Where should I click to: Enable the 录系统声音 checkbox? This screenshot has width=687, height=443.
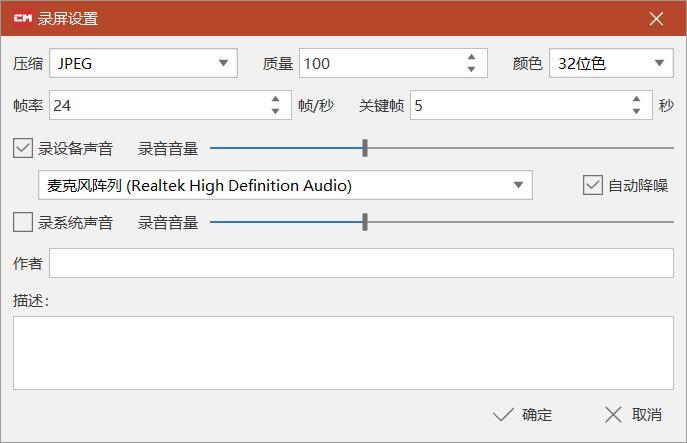pos(23,222)
